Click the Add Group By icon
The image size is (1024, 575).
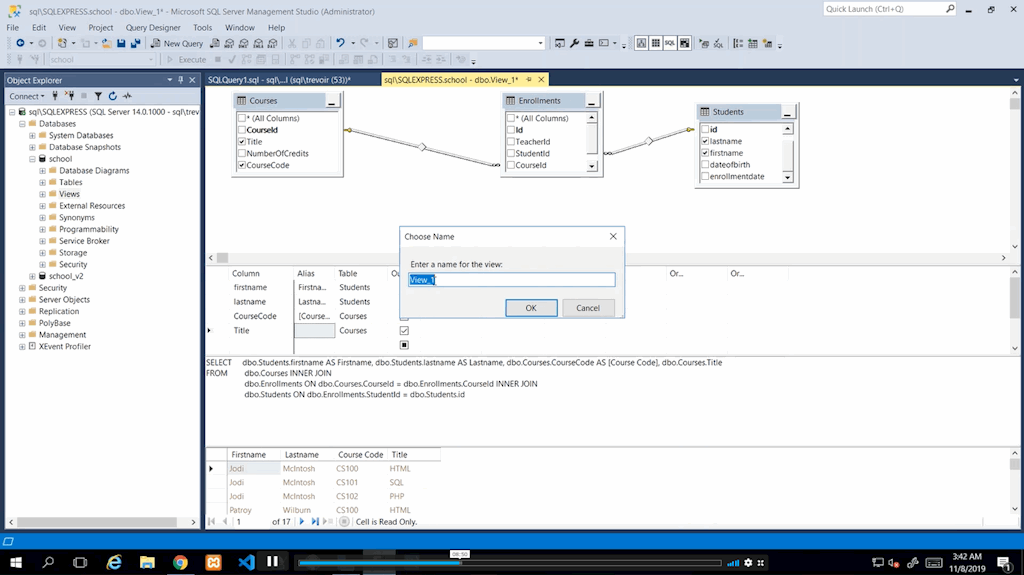[738, 43]
